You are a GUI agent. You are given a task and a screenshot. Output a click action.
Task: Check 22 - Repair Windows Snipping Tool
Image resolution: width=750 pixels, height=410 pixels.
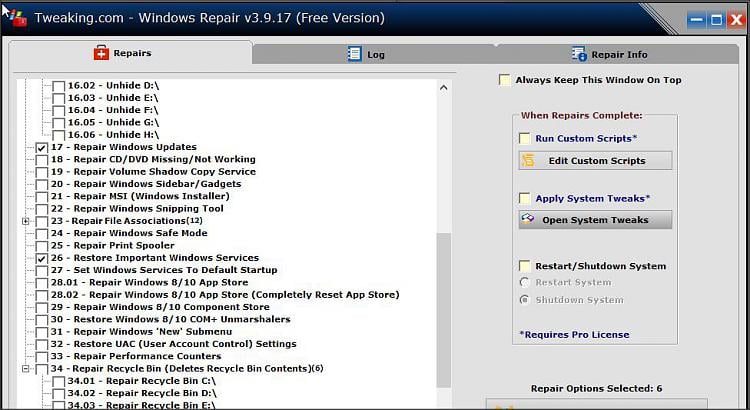42,209
